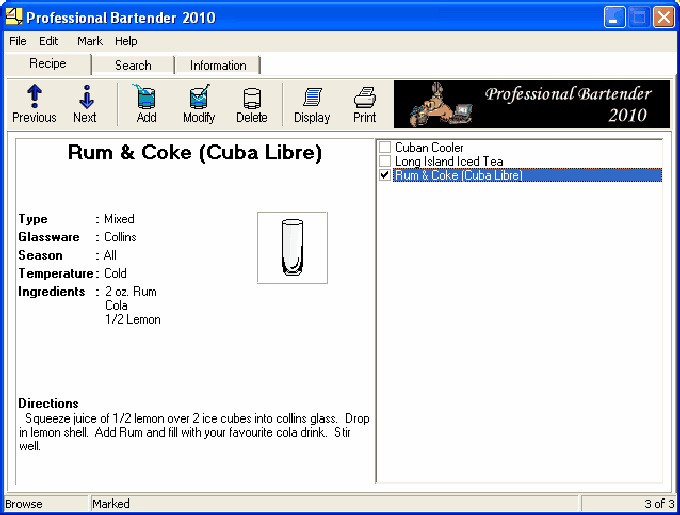Screen dimensions: 680x515
Task: Click the app icon in title bar
Action: [x=14, y=17]
